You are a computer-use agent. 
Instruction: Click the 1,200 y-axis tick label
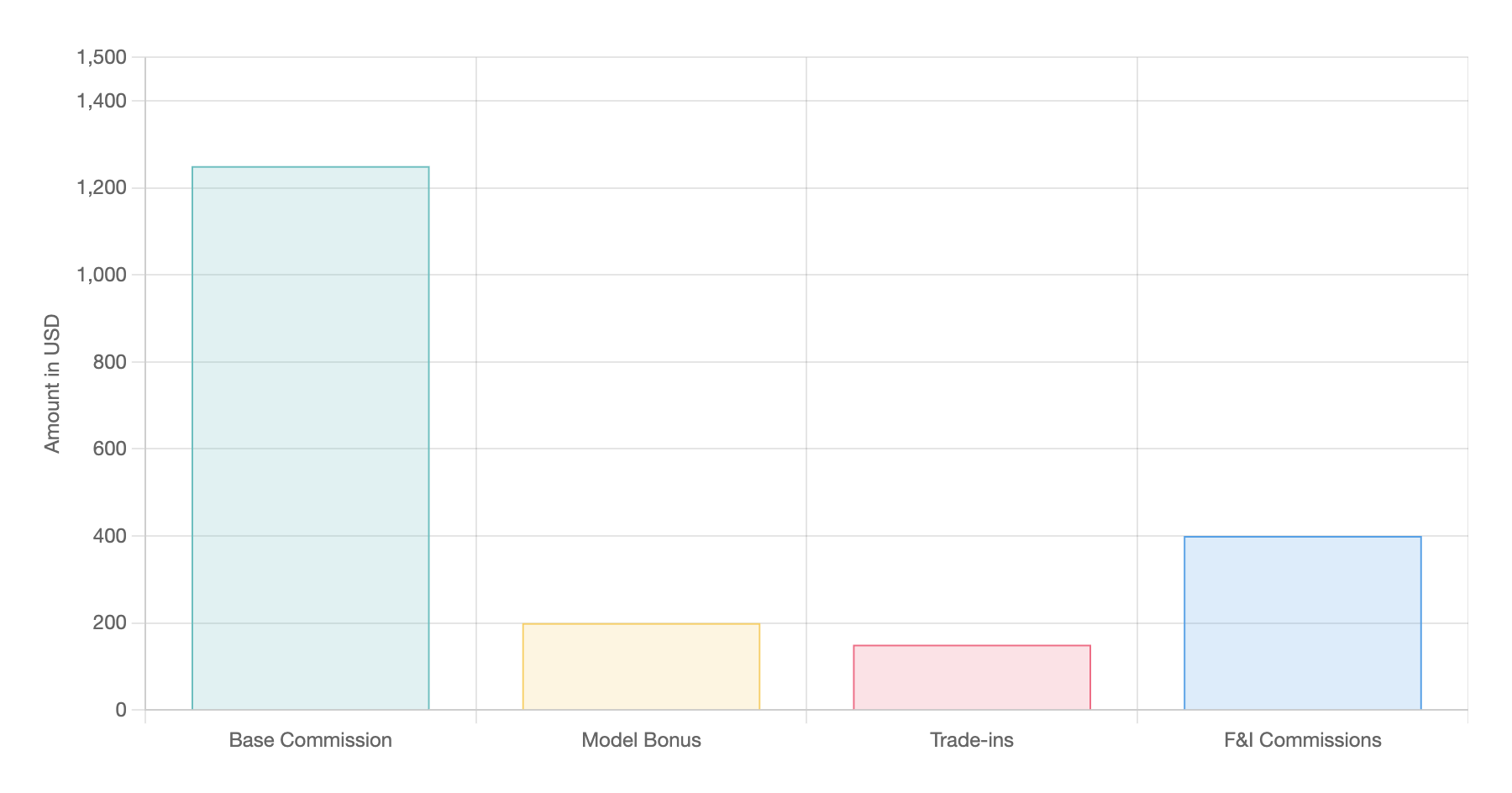point(102,188)
